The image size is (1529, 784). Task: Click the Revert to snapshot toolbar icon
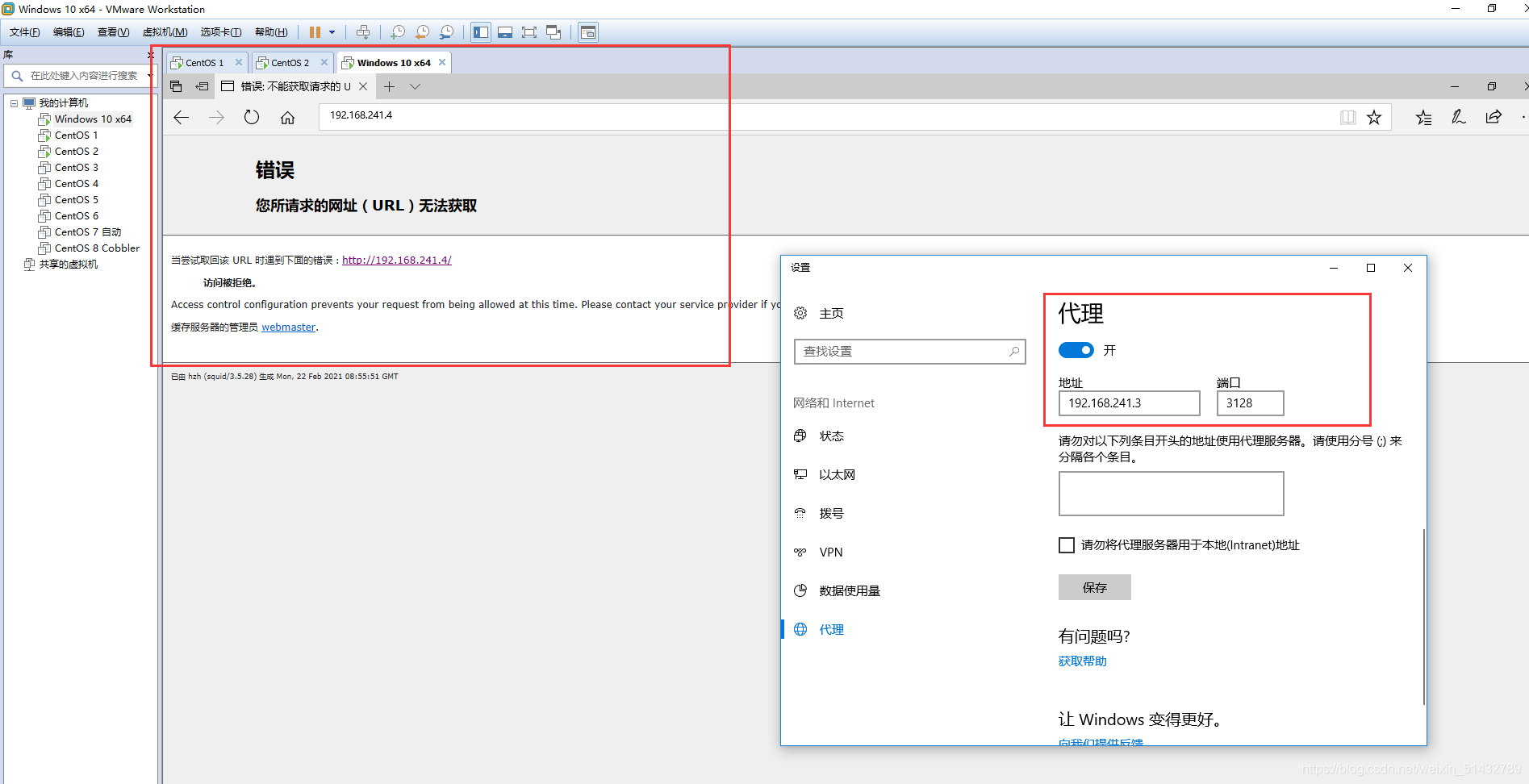422,32
